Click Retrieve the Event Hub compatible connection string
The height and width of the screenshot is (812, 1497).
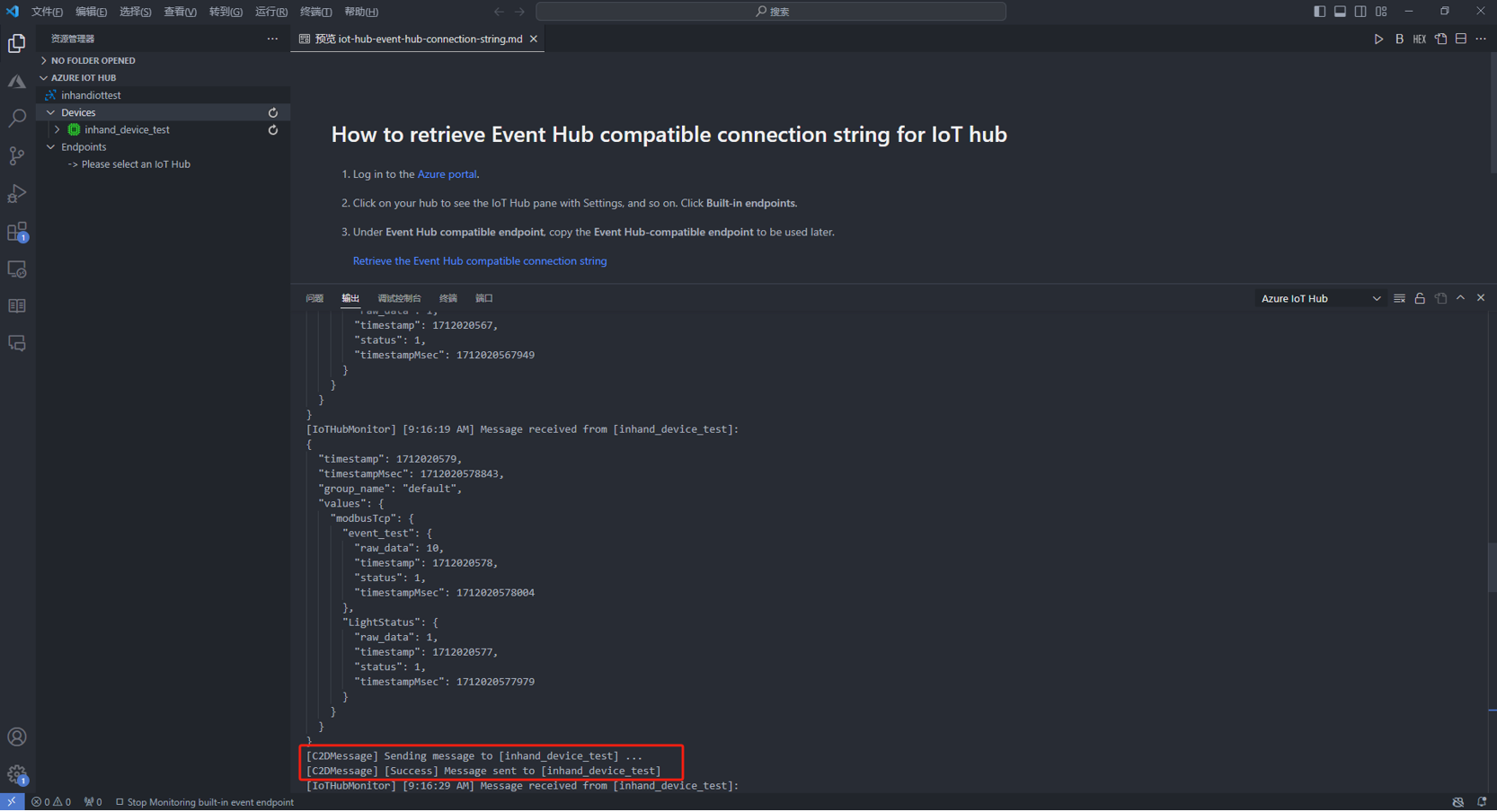[479, 261]
